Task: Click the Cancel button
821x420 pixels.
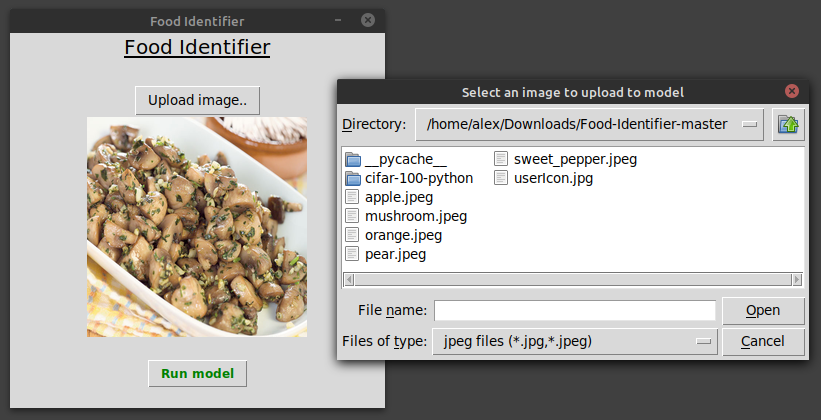Action: coord(763,342)
